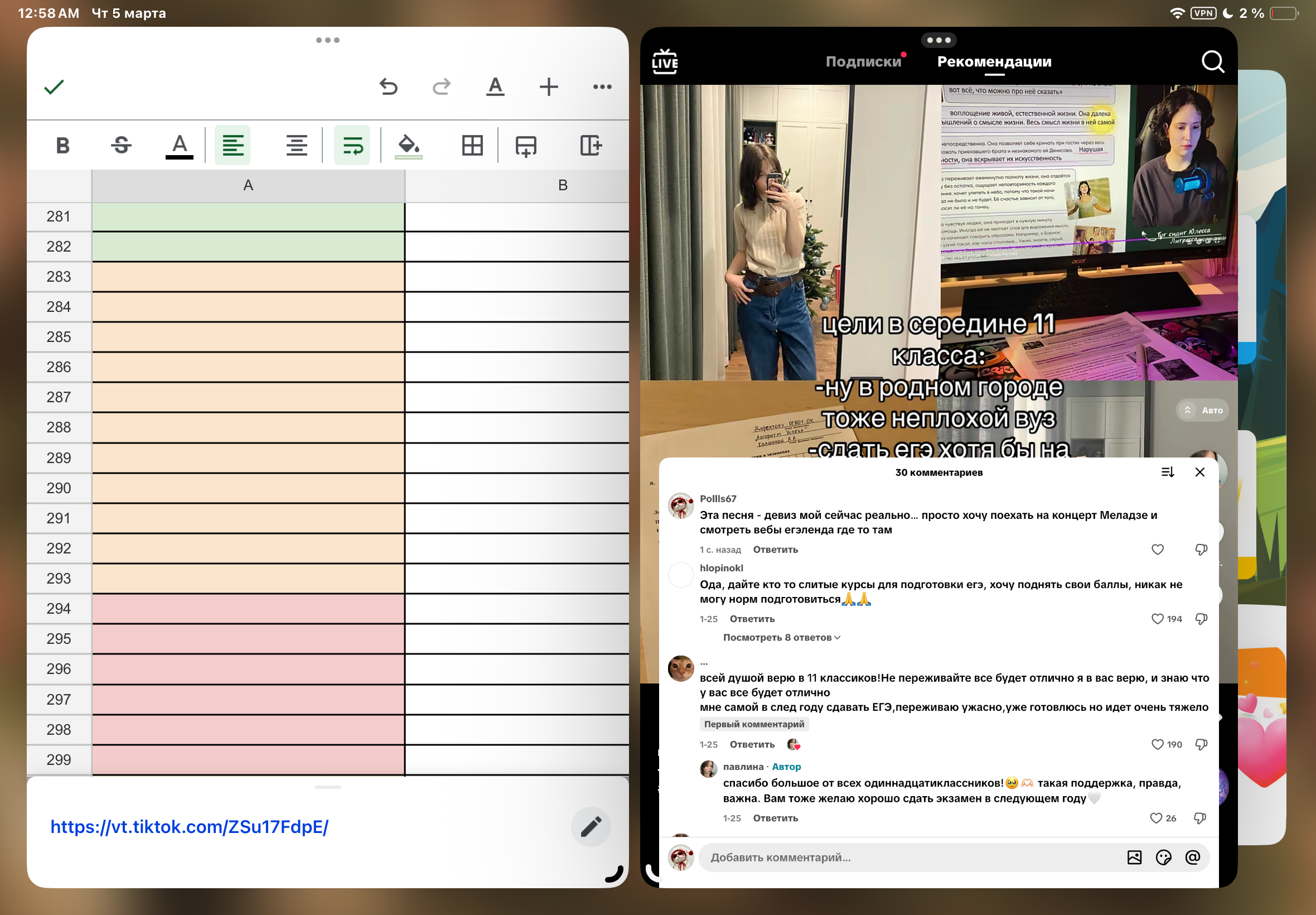Open павлина's avatar thumbnail

point(708,769)
